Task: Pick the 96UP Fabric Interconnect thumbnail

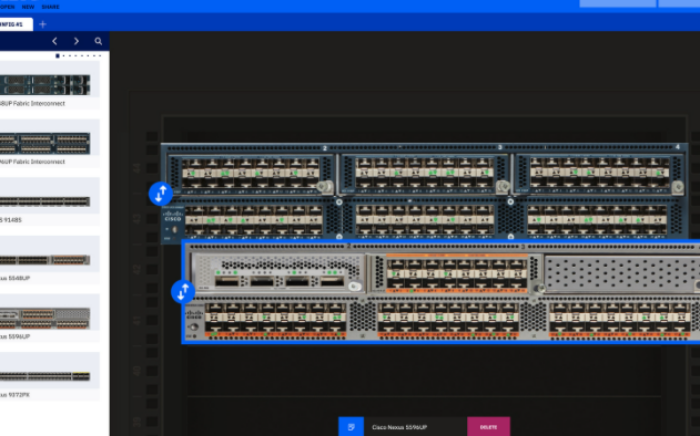Action: pos(45,143)
